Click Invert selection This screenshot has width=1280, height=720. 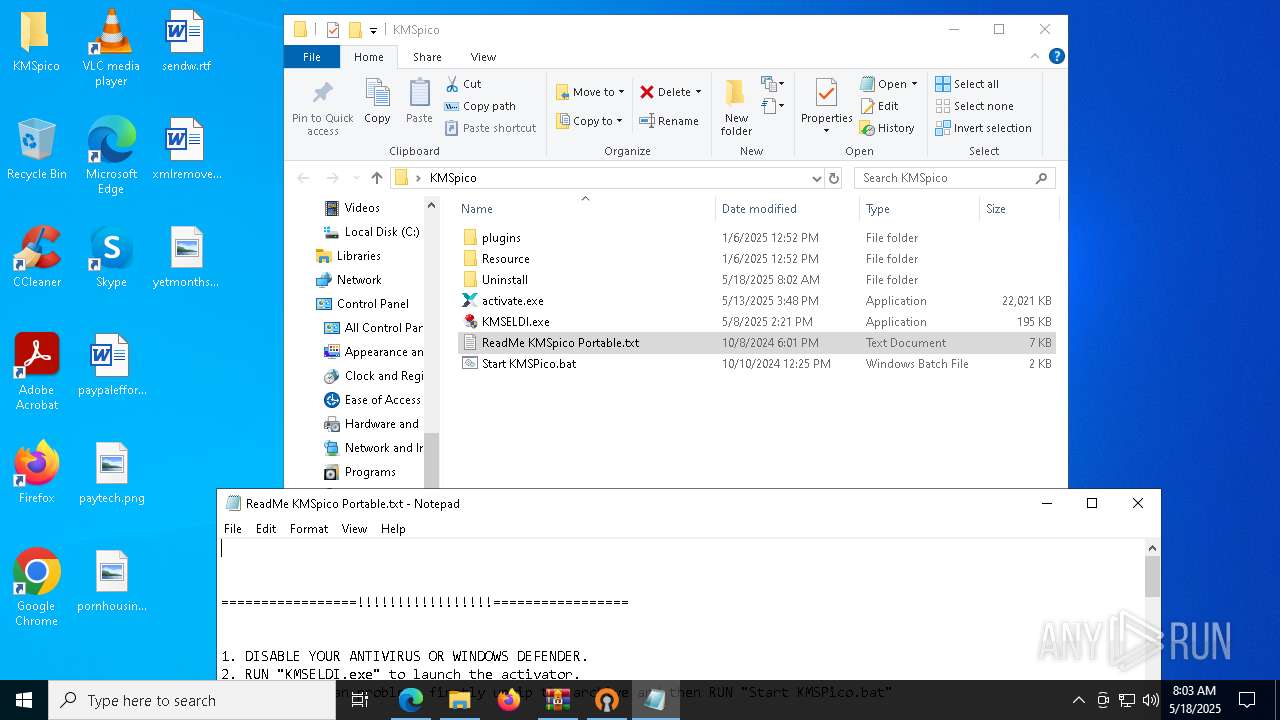pyautogui.click(x=983, y=128)
